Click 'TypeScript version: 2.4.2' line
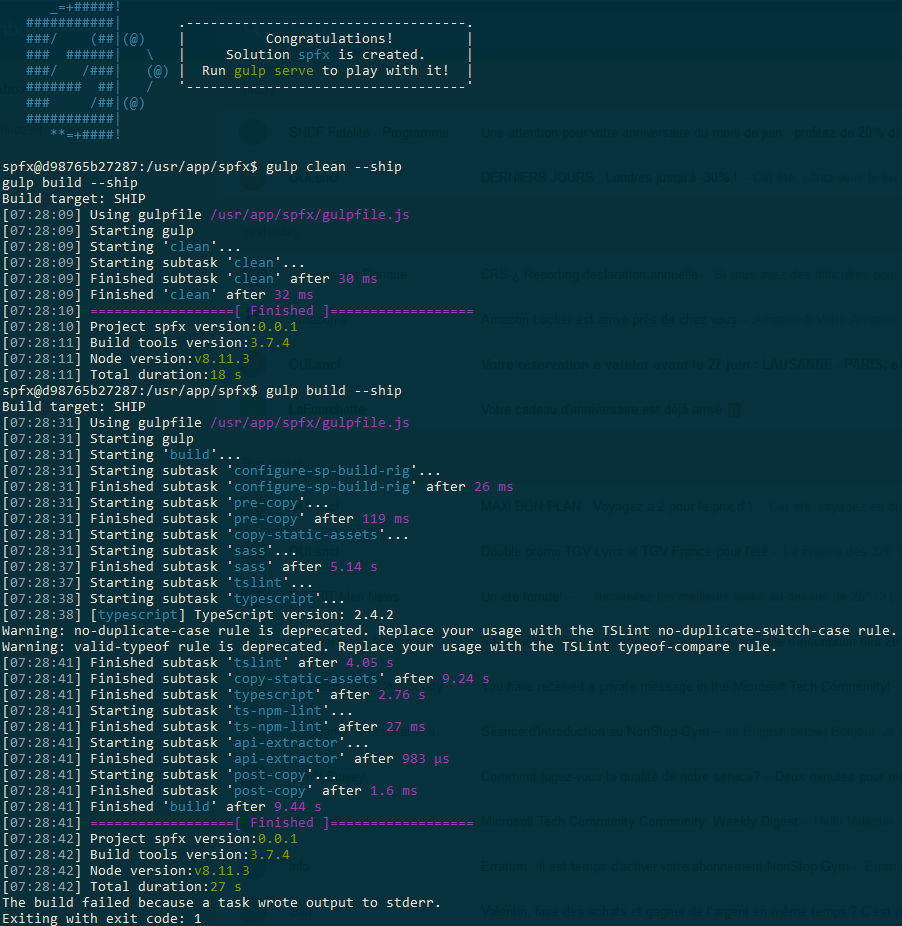The width and height of the screenshot is (902, 926). click(198, 615)
